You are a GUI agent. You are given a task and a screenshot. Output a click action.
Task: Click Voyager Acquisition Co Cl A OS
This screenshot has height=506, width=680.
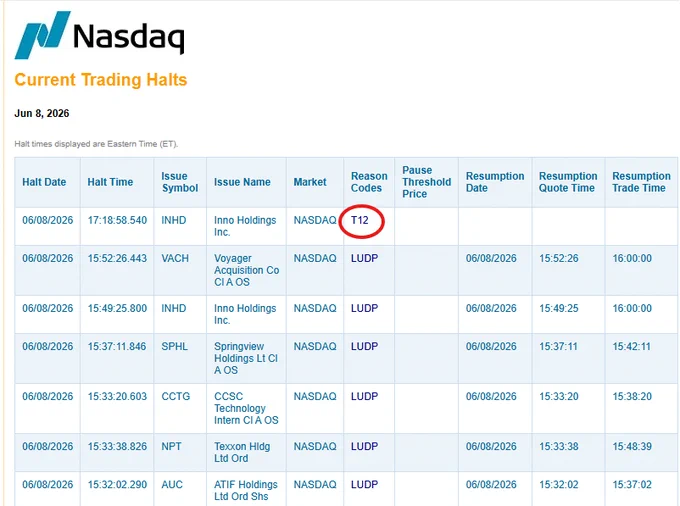tap(246, 270)
